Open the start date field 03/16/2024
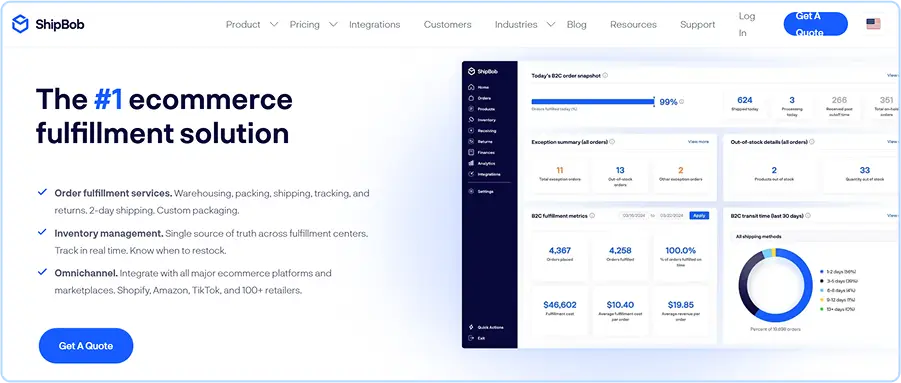The image size is (901, 383). pos(634,216)
